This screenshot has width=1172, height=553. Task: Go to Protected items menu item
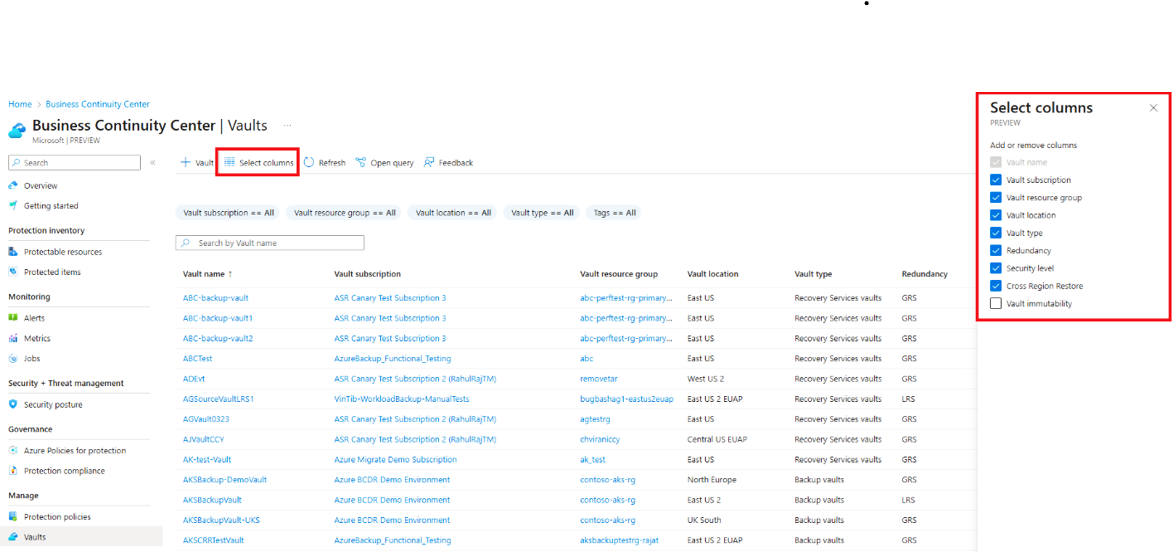[x=52, y=272]
